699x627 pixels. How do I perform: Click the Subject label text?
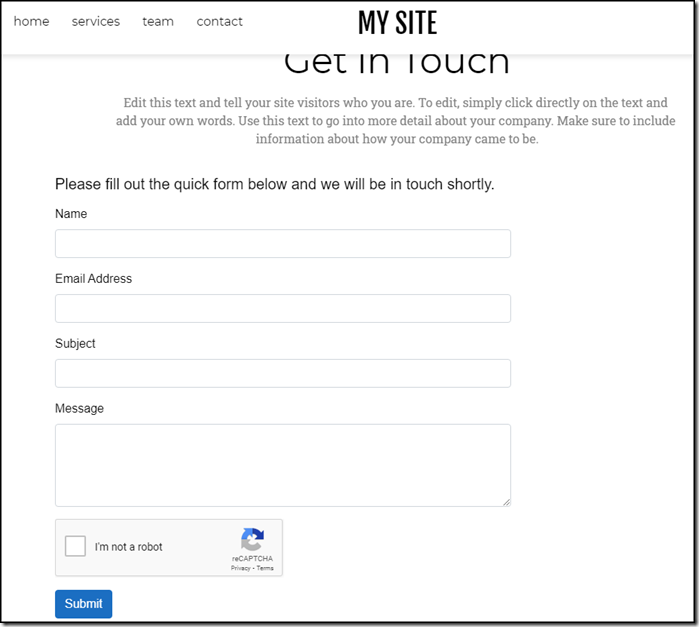(x=75, y=343)
